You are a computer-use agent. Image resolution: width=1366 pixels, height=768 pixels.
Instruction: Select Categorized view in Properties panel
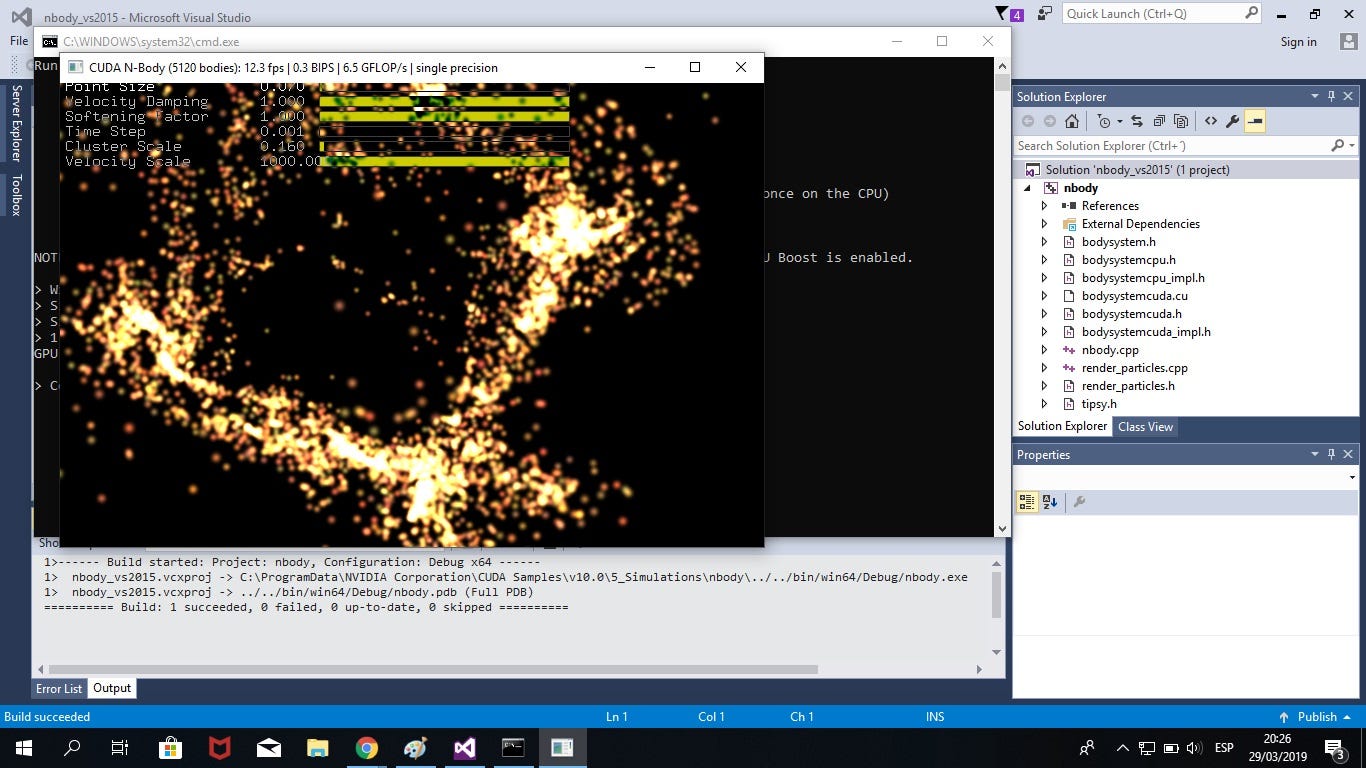point(1027,502)
